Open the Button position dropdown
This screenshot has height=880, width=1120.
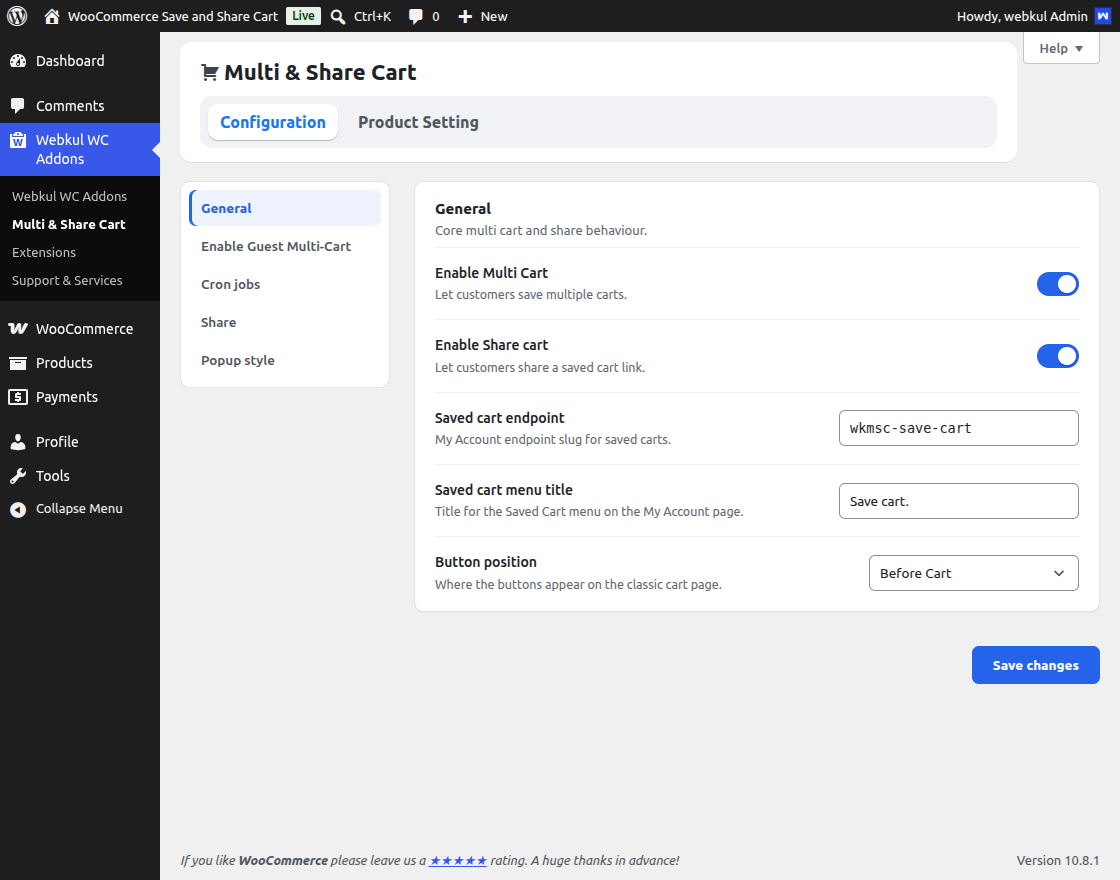(x=973, y=573)
